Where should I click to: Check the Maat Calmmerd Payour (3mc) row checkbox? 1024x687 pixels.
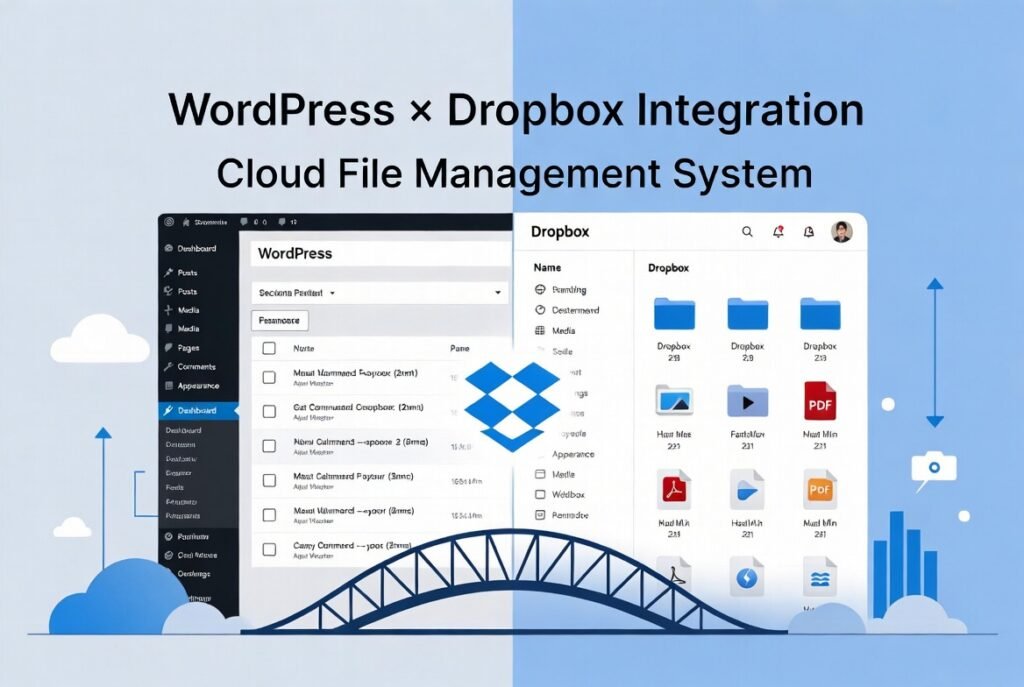click(x=269, y=480)
